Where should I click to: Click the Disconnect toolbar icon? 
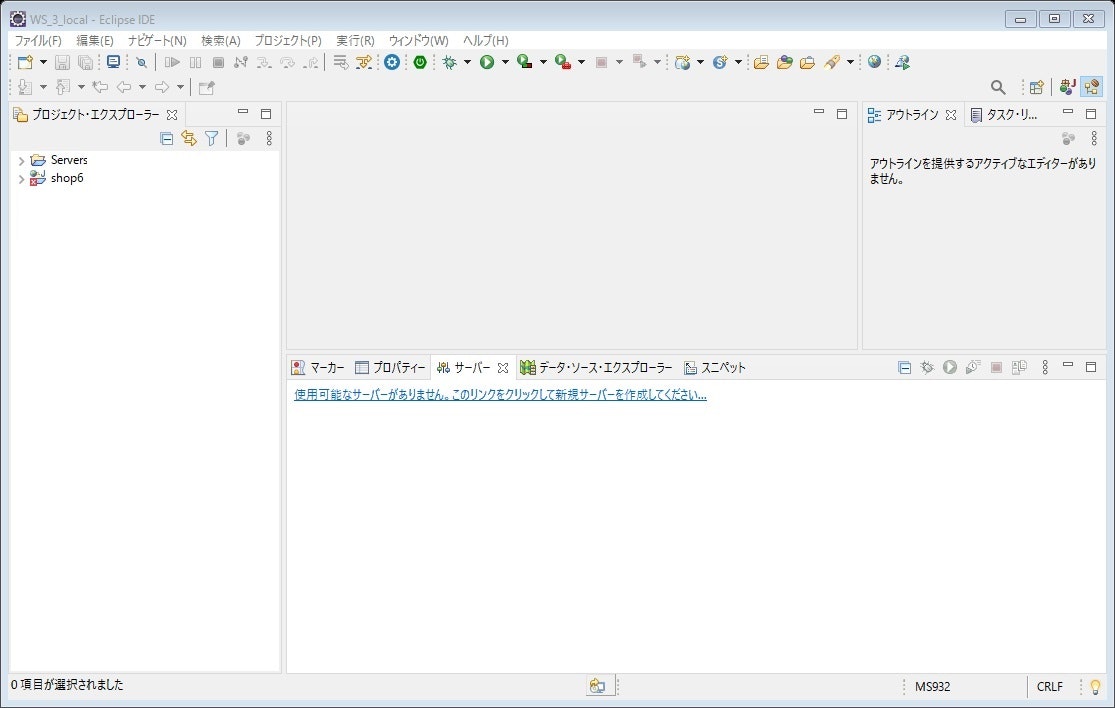coord(241,63)
